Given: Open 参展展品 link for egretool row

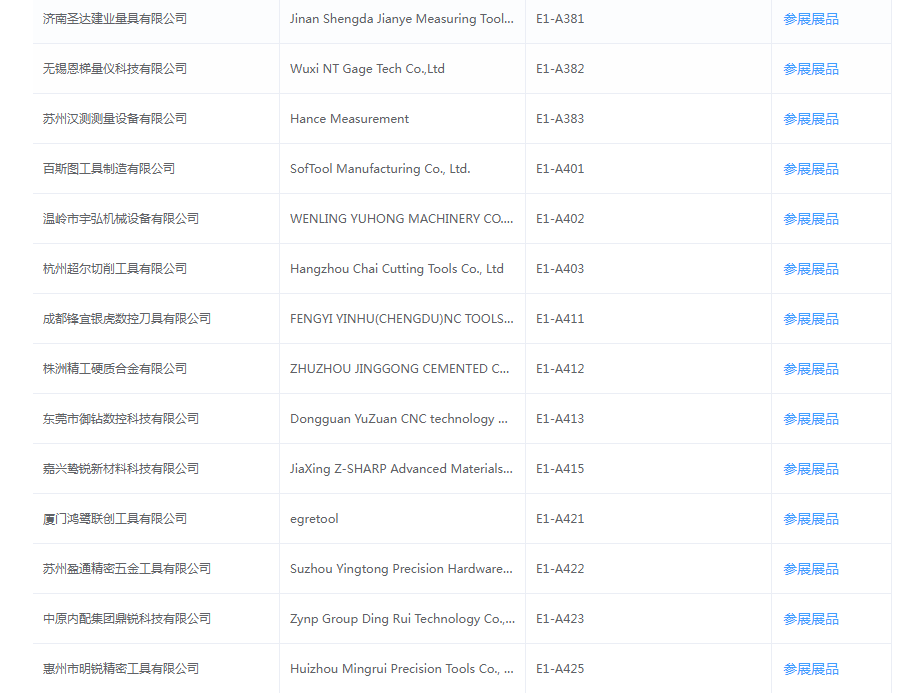Looking at the screenshot, I should click(810, 519).
